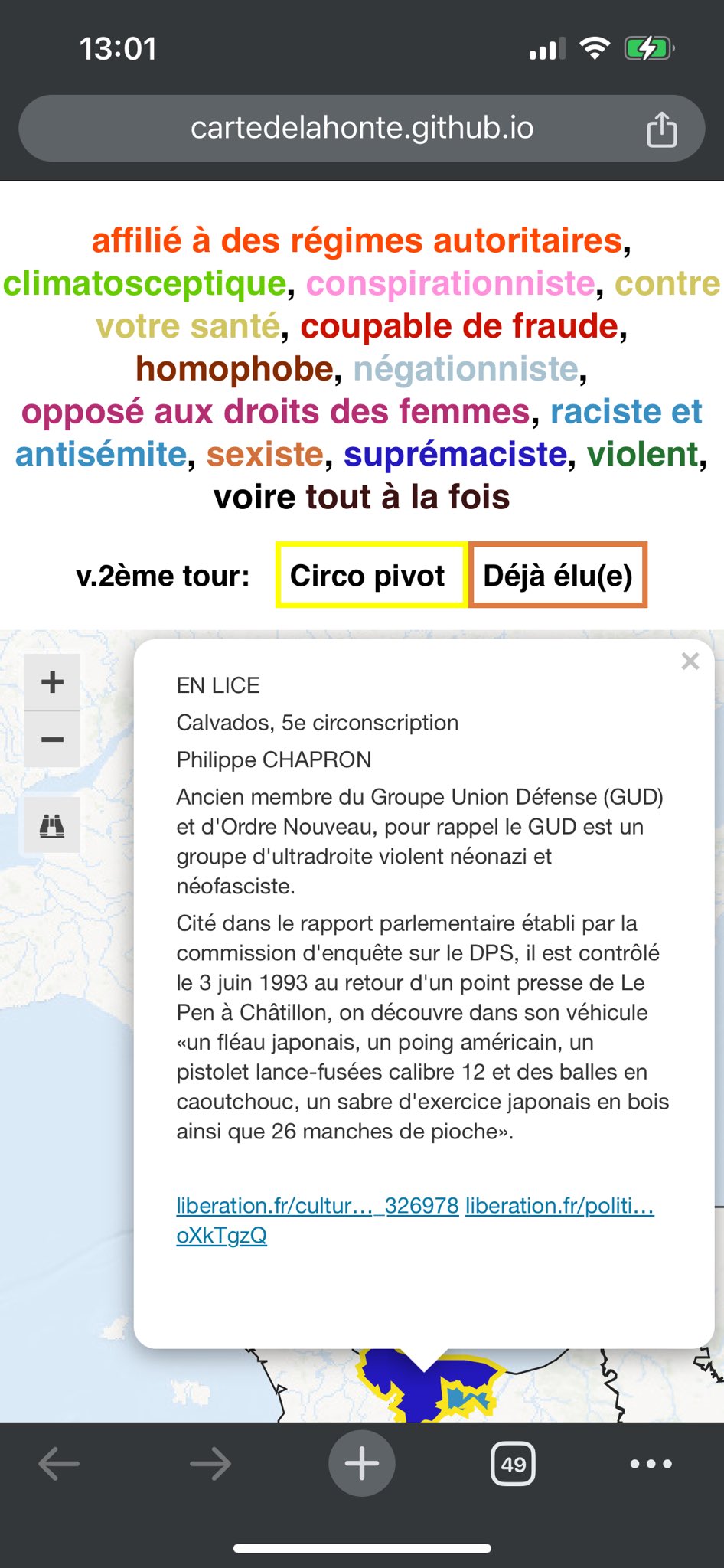
Task: Go back with the browser arrow
Action: [x=59, y=1463]
